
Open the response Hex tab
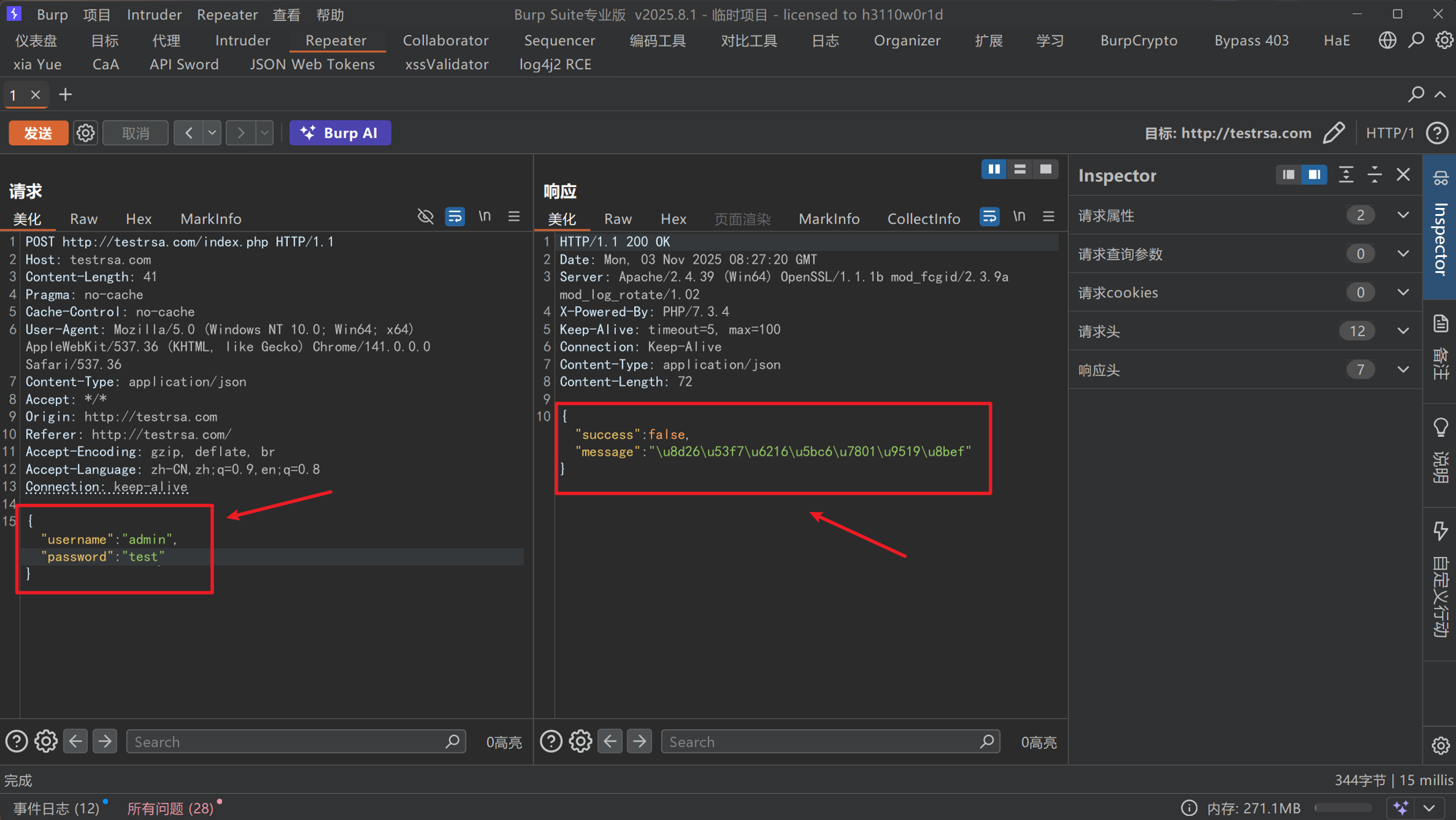(673, 219)
